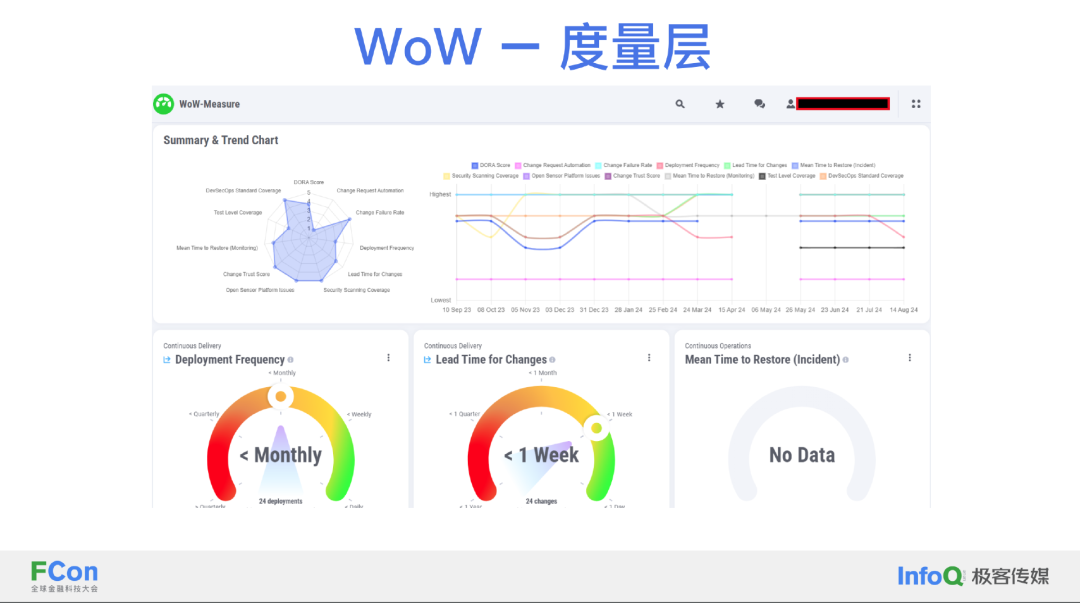Screen dimensions: 1080x603
Task: Hide Security Scanning Coverage series in legend
Action: tap(481, 176)
